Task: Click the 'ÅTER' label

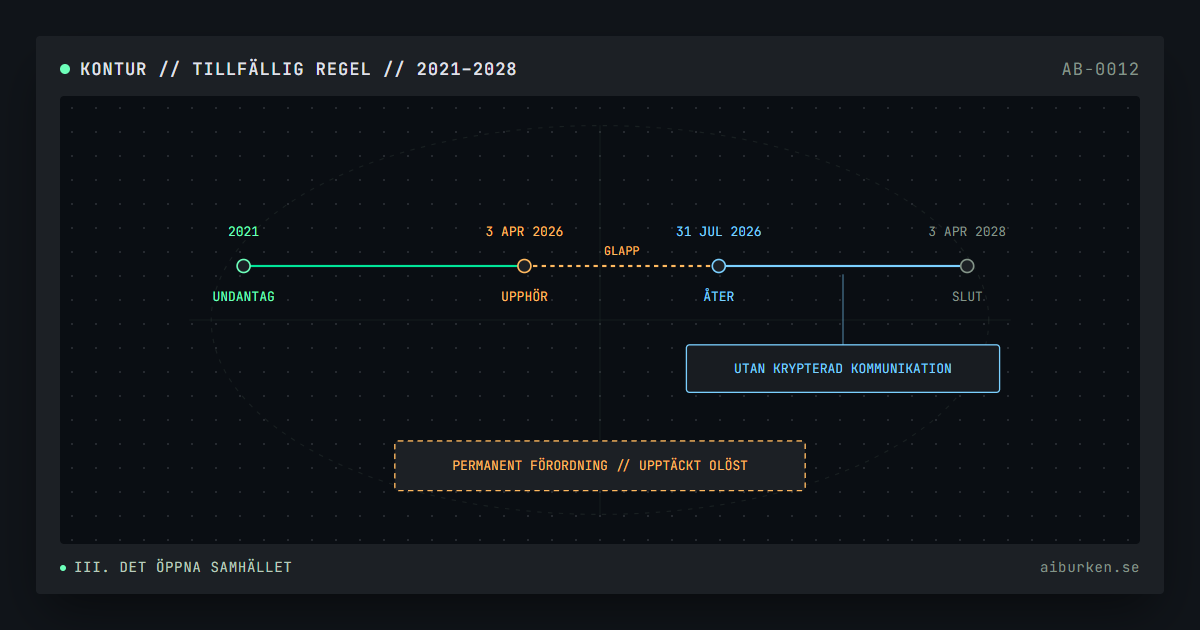Action: (718, 297)
